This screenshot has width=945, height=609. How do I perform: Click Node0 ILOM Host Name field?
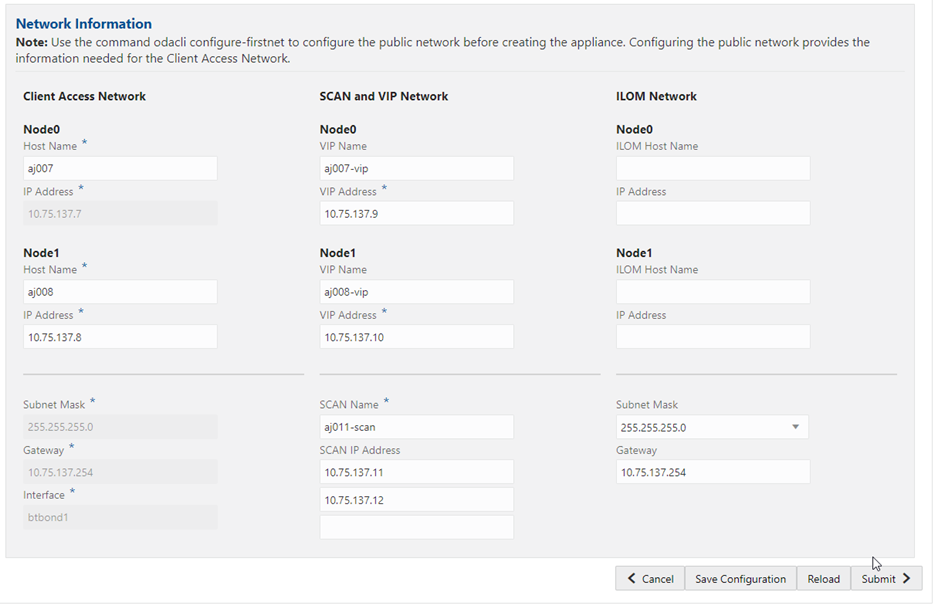pyautogui.click(x=712, y=168)
